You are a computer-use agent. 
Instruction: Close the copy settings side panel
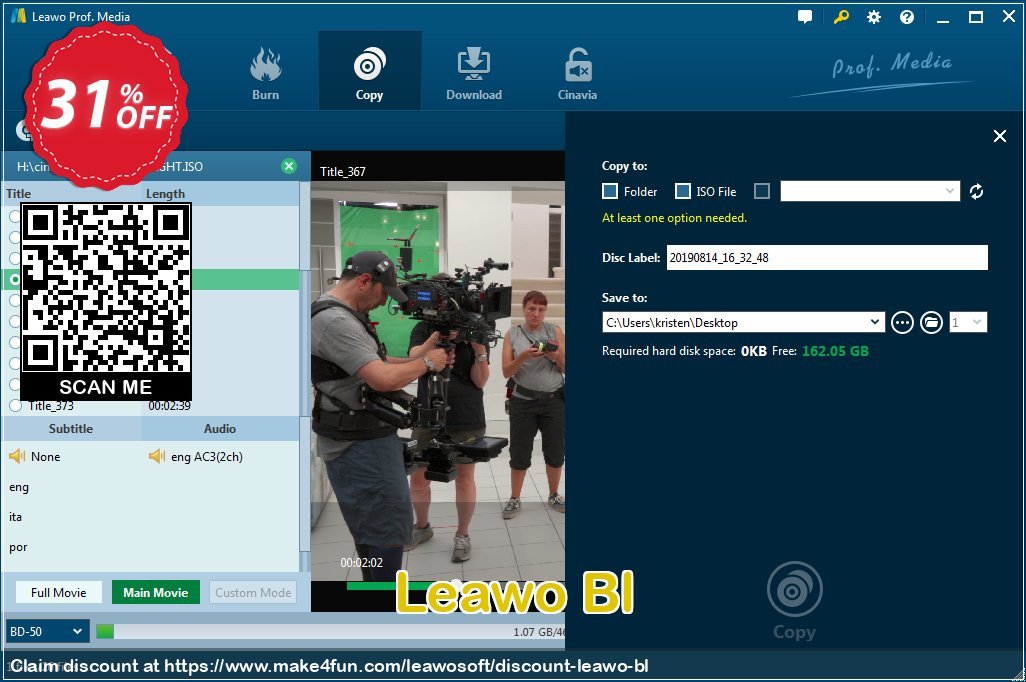tap(999, 136)
